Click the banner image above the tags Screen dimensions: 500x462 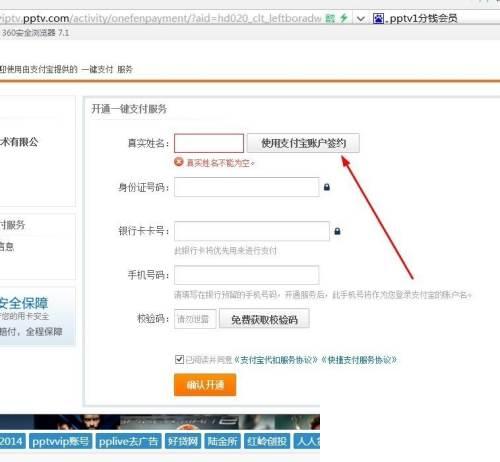pyautogui.click(x=160, y=422)
